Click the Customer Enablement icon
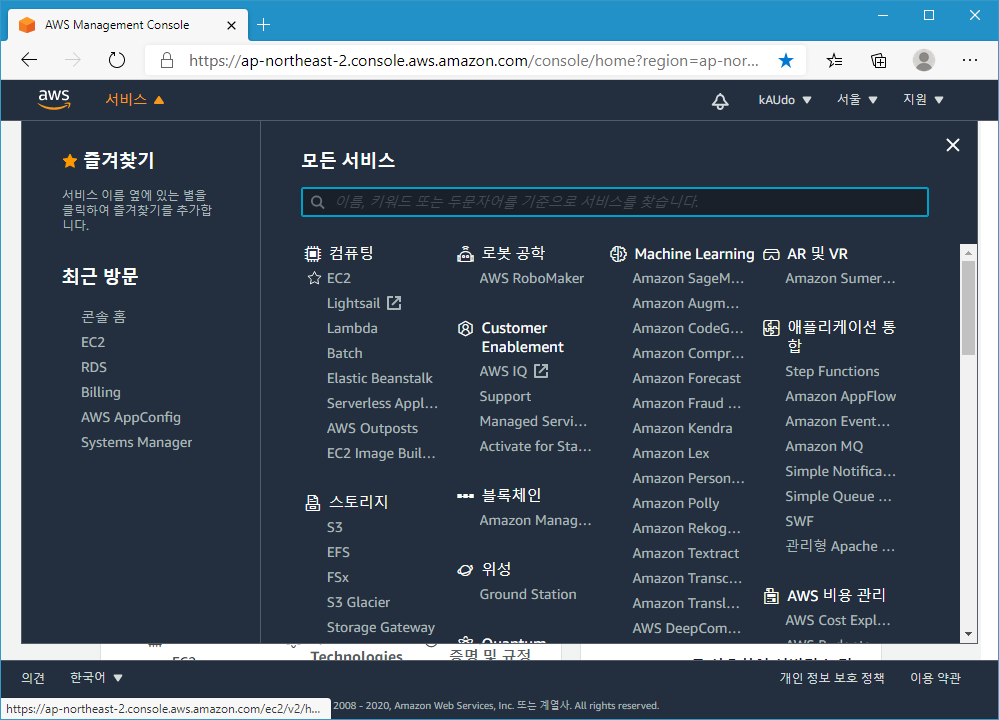999x720 pixels. [x=465, y=328]
